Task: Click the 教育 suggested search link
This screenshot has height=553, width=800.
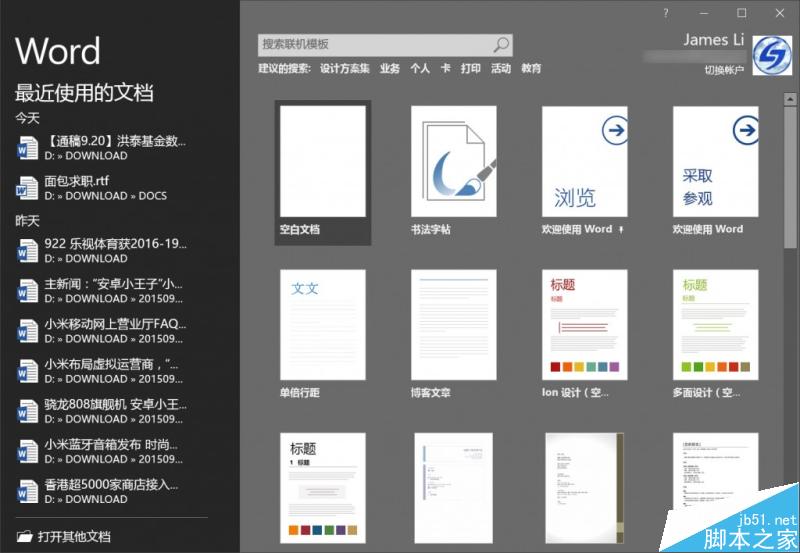Action: point(531,69)
